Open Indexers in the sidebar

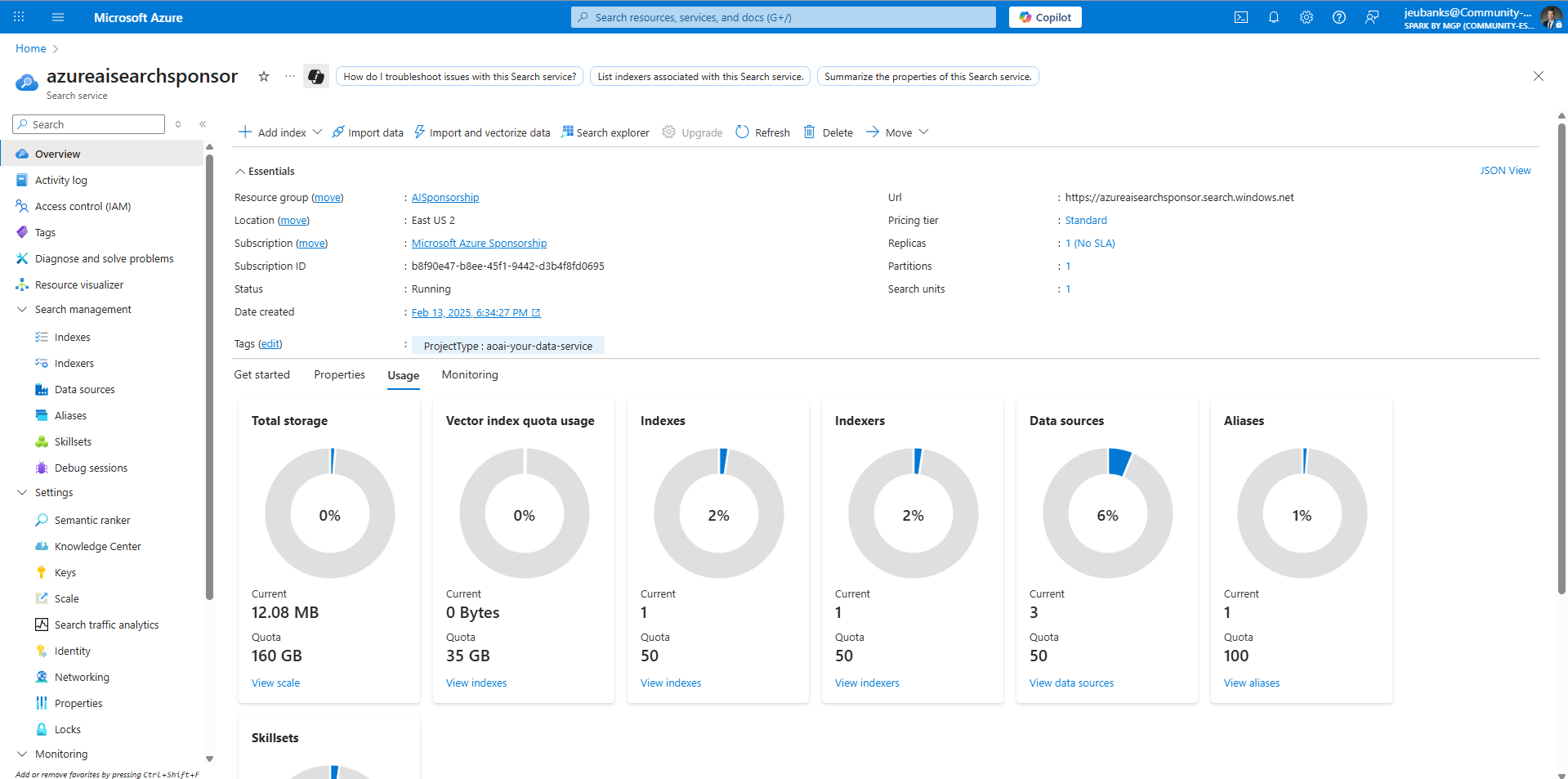[x=74, y=363]
